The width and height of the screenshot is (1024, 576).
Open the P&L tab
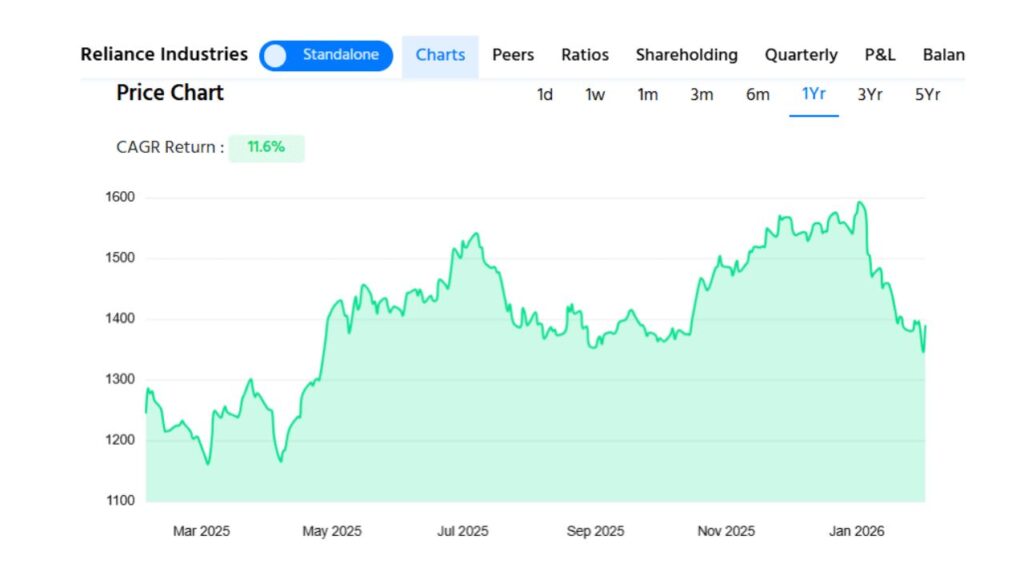879,55
